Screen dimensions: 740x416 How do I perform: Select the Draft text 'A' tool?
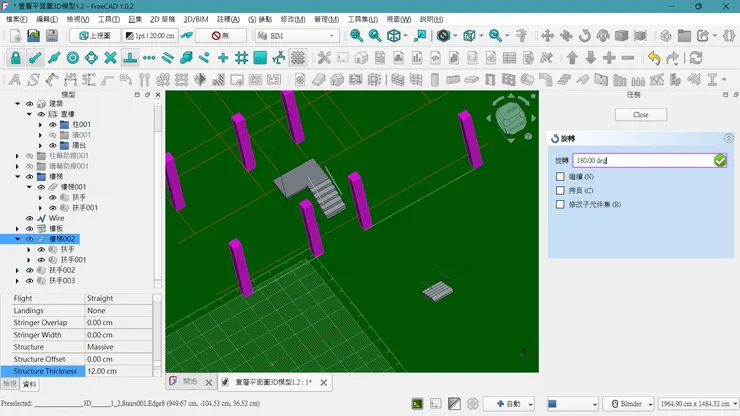point(14,80)
